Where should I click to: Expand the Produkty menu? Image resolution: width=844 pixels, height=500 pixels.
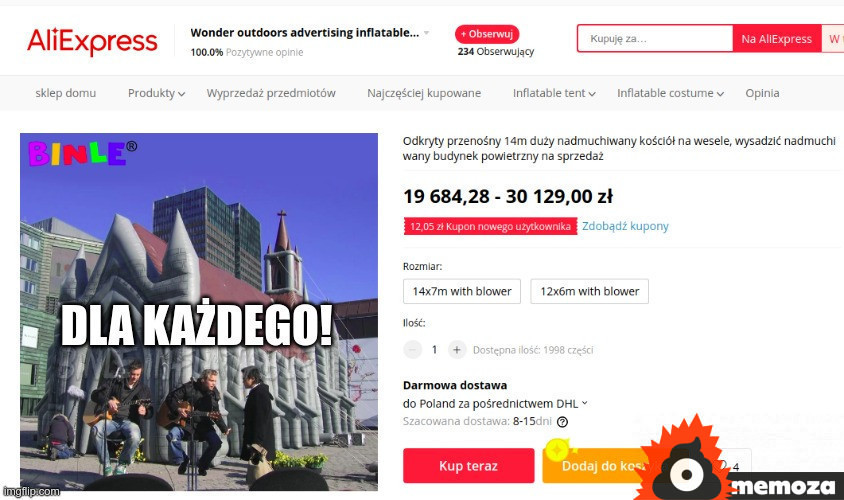click(156, 93)
